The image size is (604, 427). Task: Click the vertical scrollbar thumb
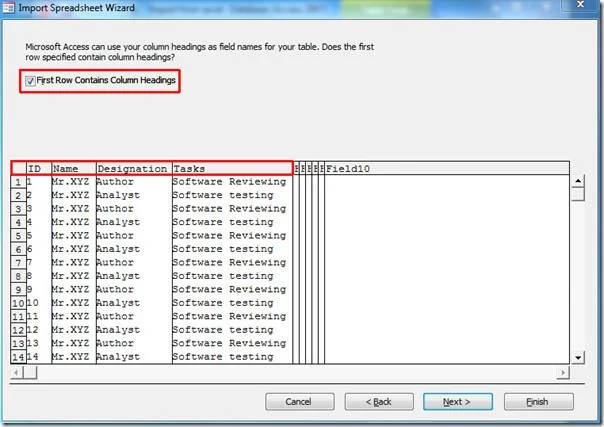click(578, 194)
